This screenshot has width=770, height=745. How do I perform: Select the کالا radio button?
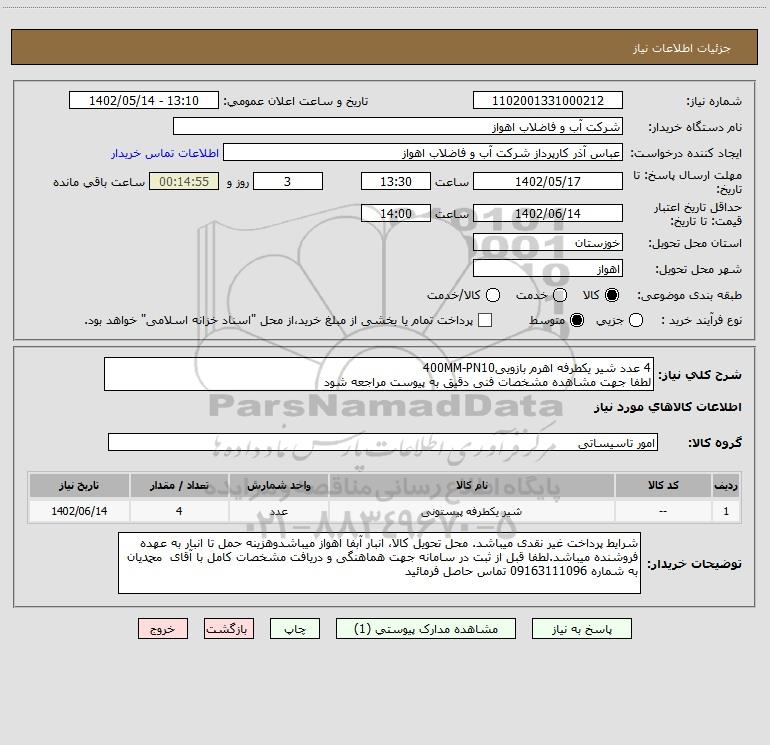[x=612, y=295]
